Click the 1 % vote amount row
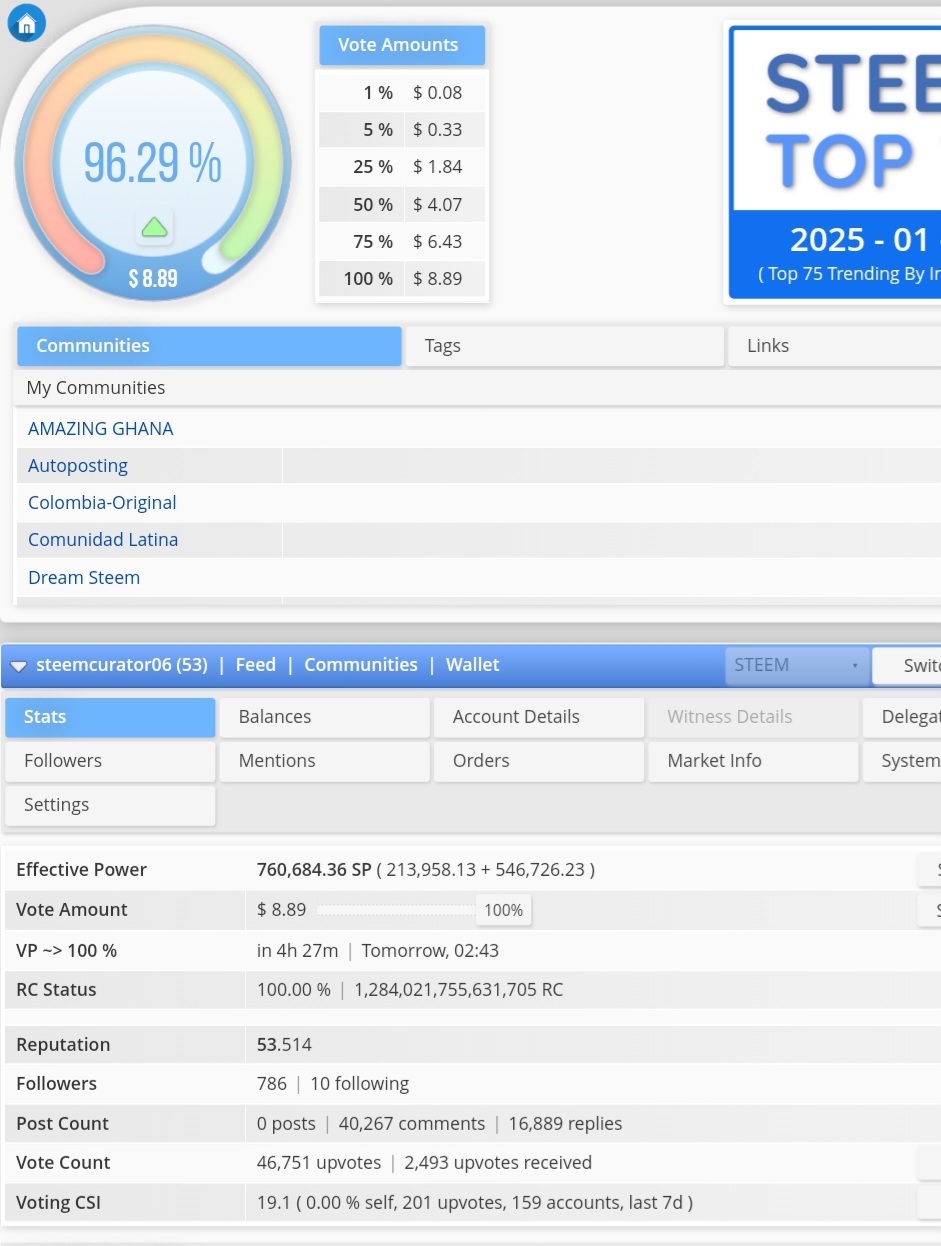 pos(402,93)
